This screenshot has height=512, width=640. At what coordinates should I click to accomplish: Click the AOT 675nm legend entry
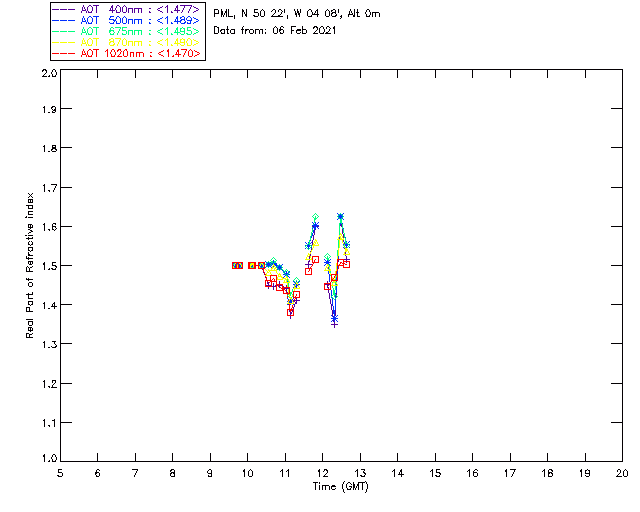[126, 31]
